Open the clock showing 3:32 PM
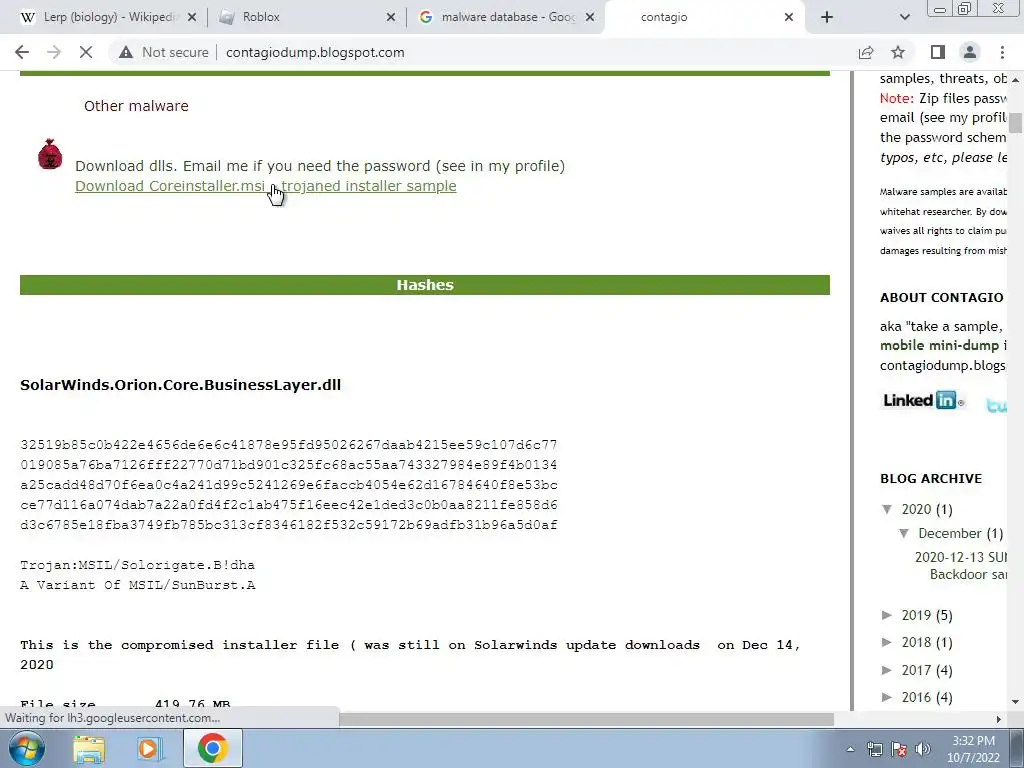Image resolution: width=1024 pixels, height=768 pixels. tap(973, 749)
